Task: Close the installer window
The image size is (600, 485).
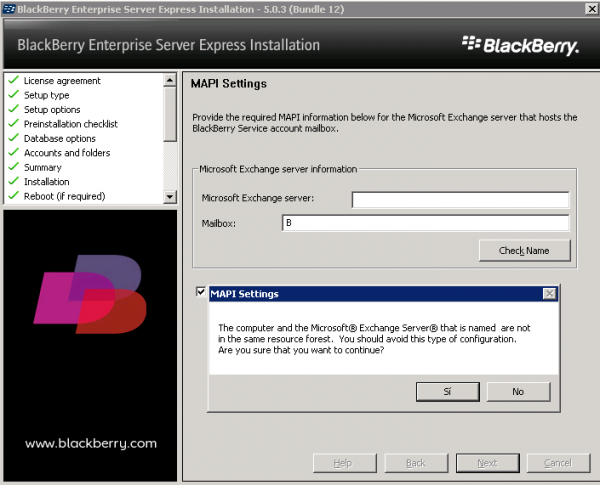Action: pyautogui.click(x=592, y=8)
